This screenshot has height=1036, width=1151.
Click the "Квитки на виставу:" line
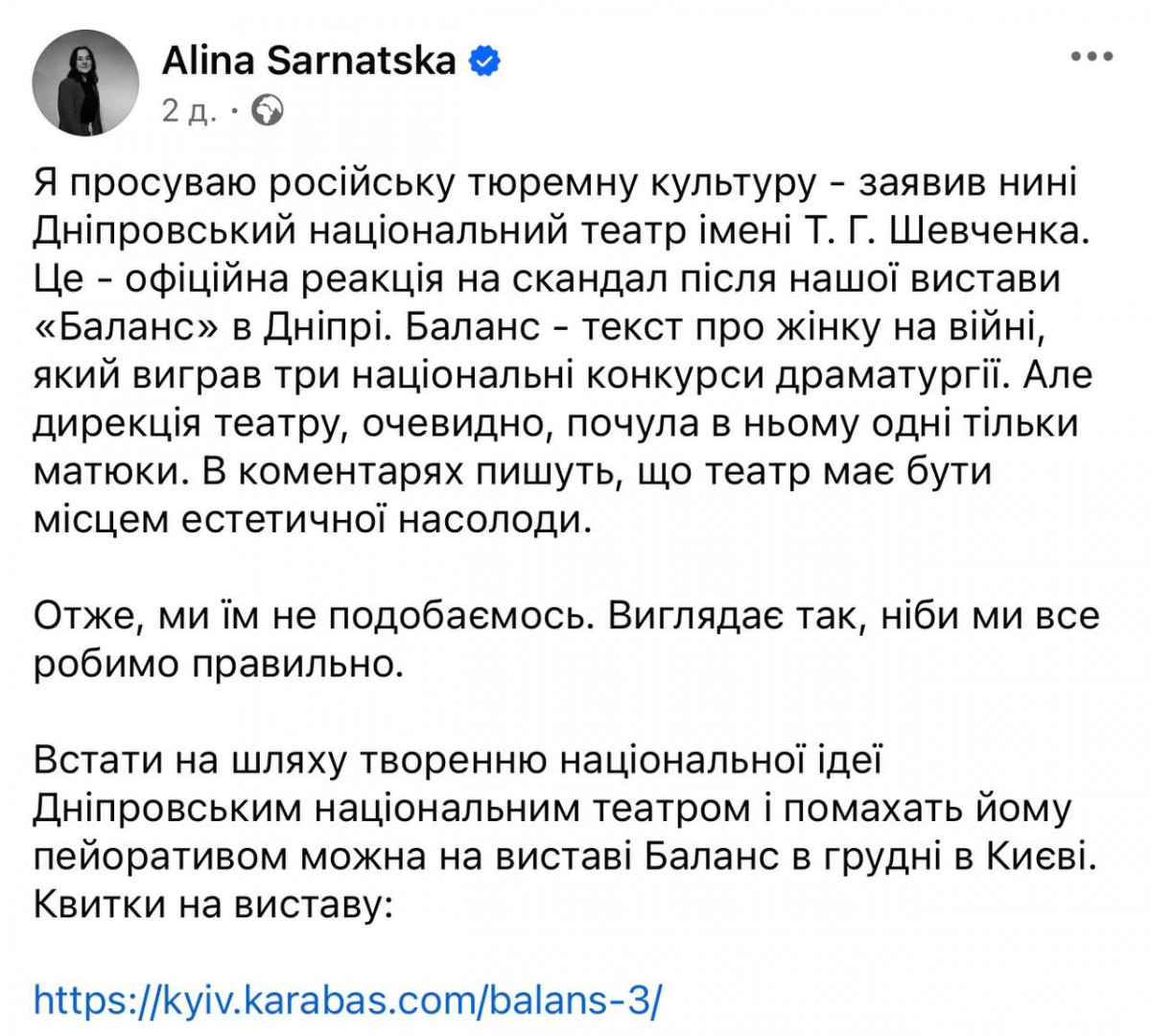tap(213, 906)
